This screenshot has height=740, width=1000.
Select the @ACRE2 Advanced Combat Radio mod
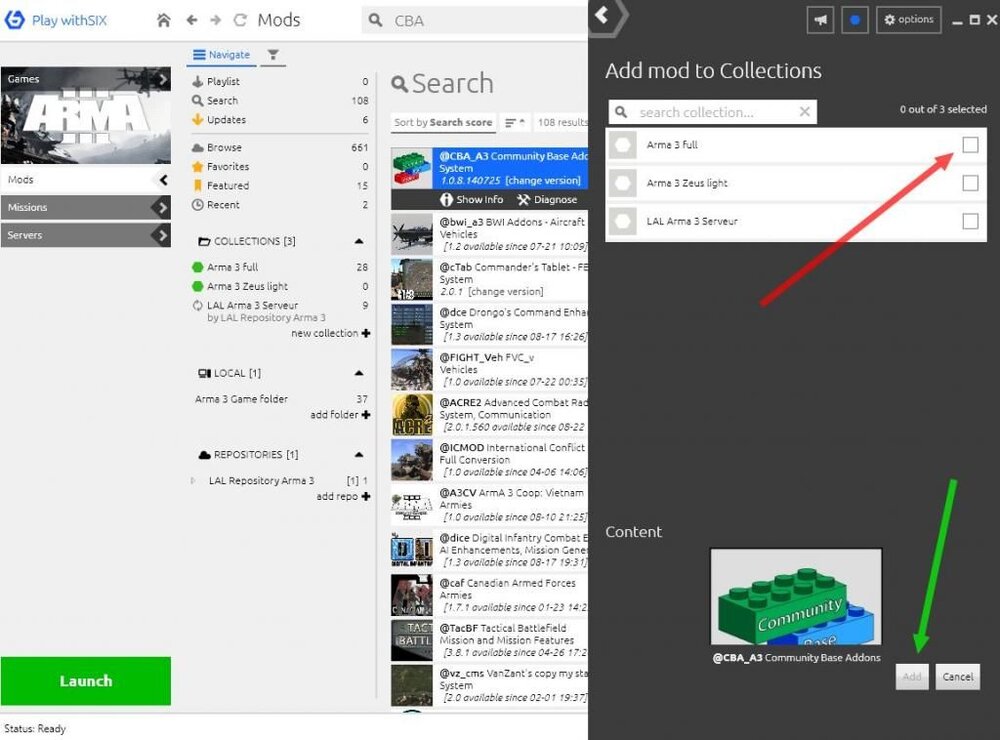coord(489,415)
